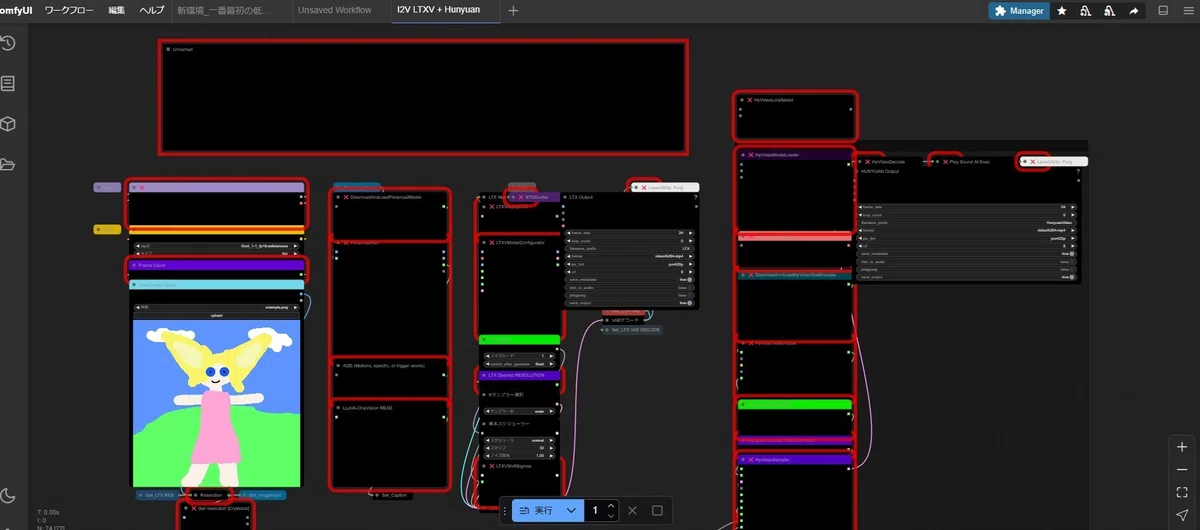Click the clear queue square icon

[x=657, y=510]
